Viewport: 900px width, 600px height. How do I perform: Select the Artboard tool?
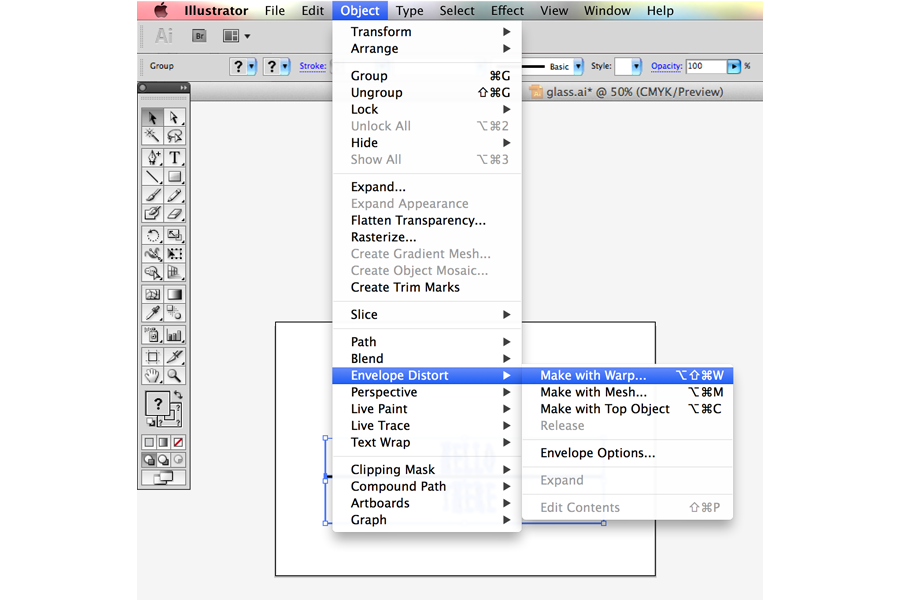[153, 357]
